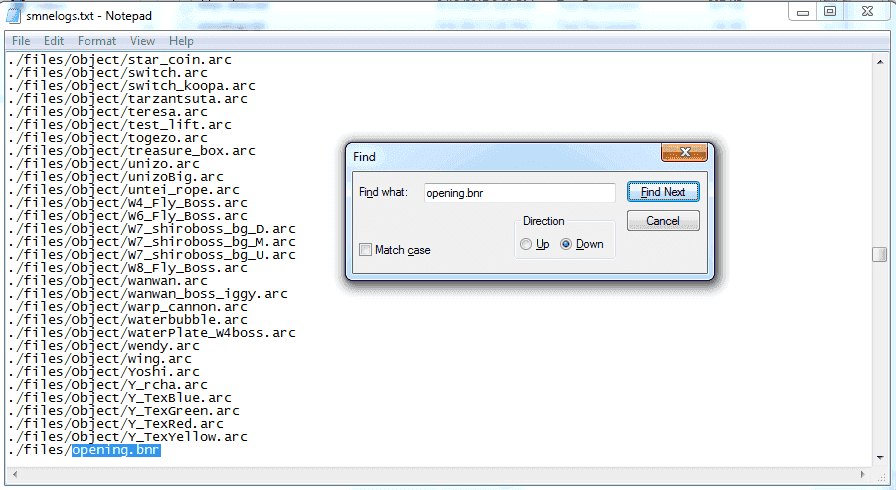Click the line ./files/Object/Y_rcha.arc
The height and width of the screenshot is (490, 896).
click(x=108, y=385)
